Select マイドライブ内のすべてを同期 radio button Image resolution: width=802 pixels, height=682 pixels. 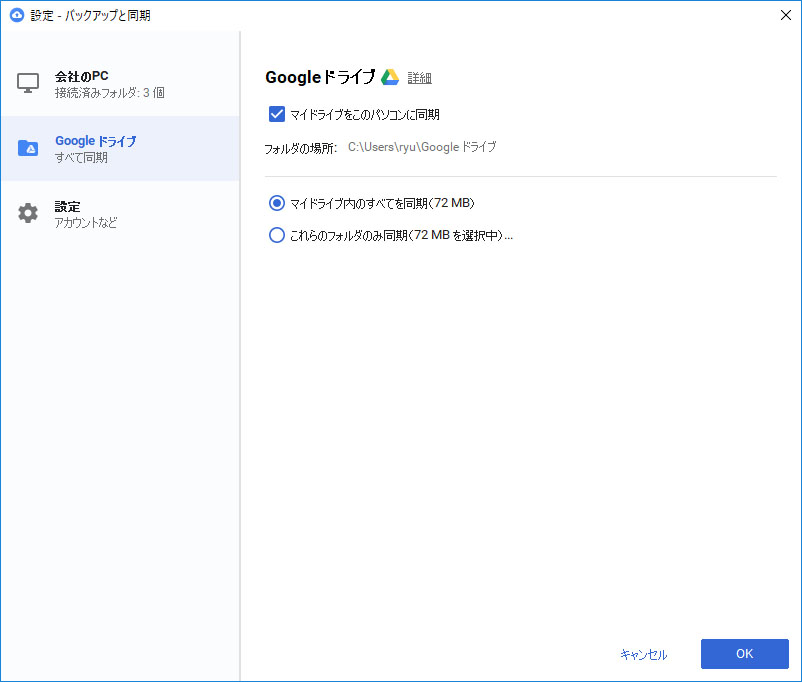tap(276, 203)
